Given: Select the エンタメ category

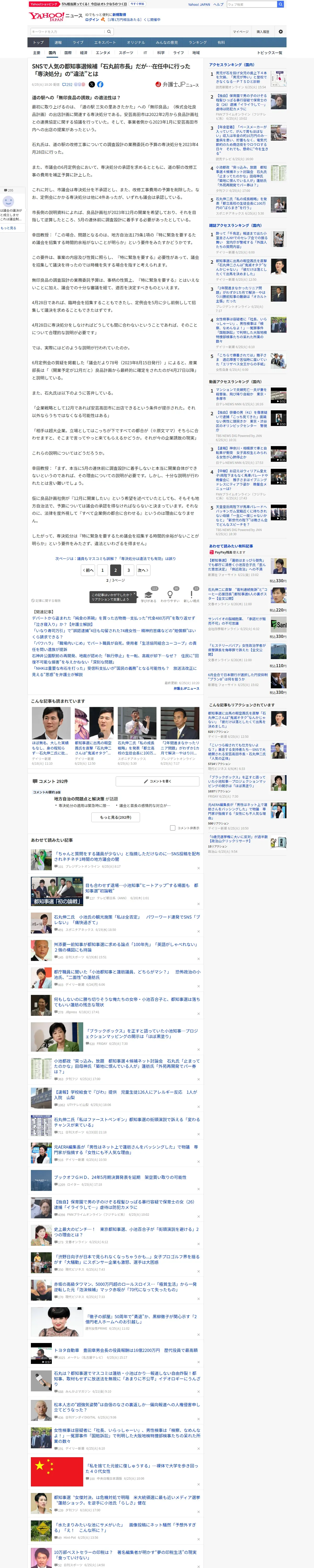Looking at the screenshot, I should point(103,53).
